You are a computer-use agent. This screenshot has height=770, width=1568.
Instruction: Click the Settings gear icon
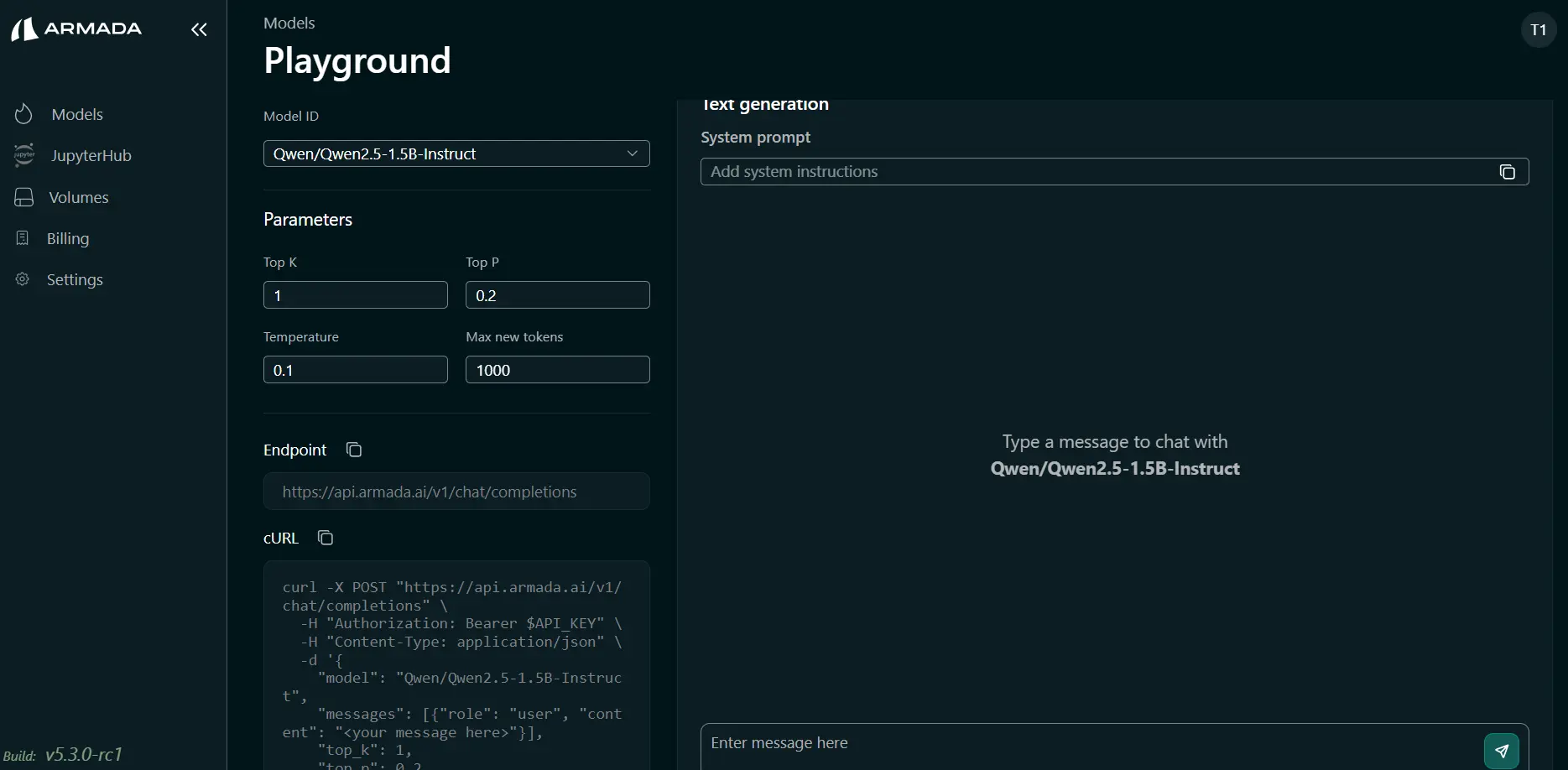pos(23,279)
